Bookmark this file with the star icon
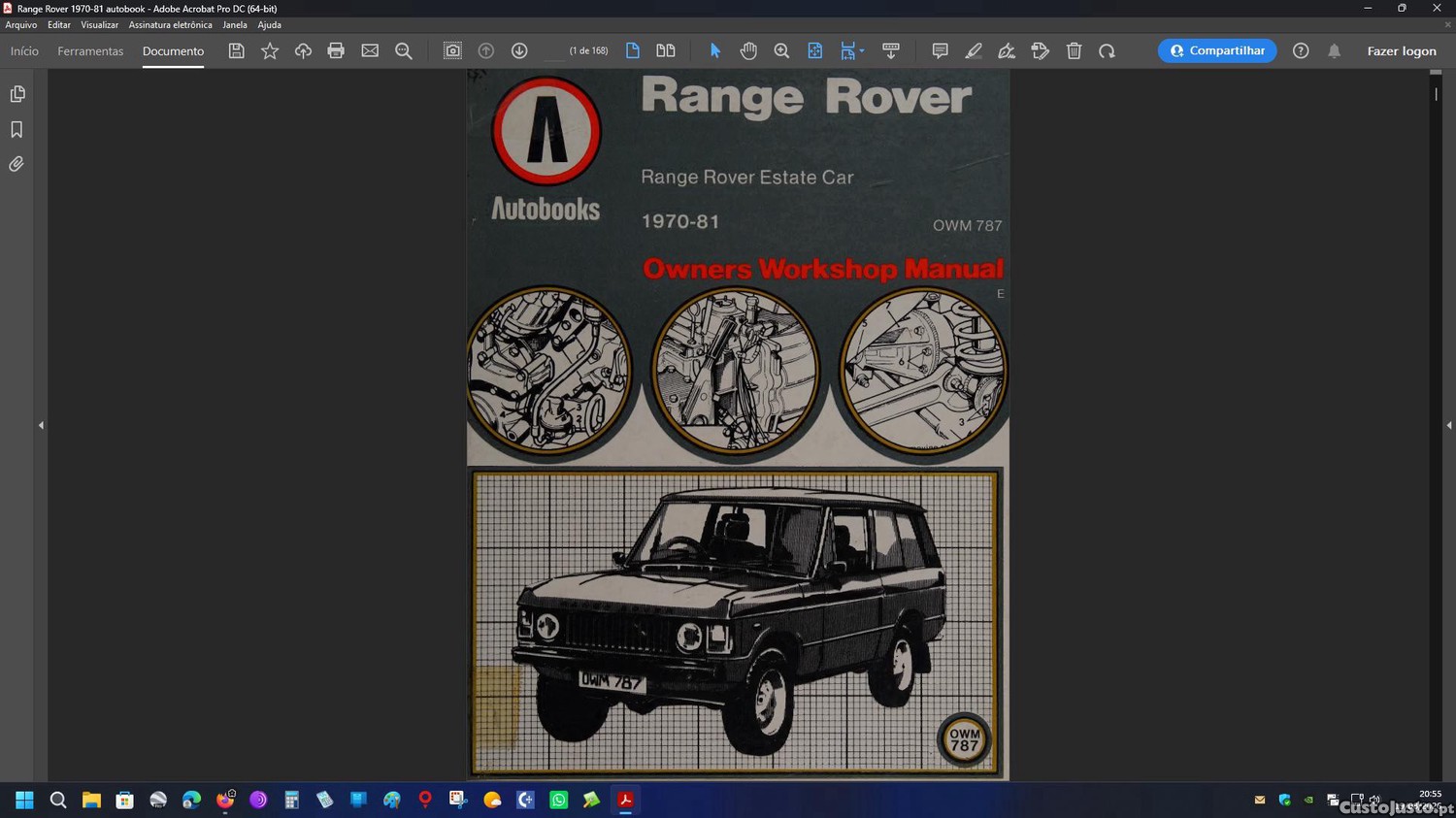1456x818 pixels. (x=270, y=50)
